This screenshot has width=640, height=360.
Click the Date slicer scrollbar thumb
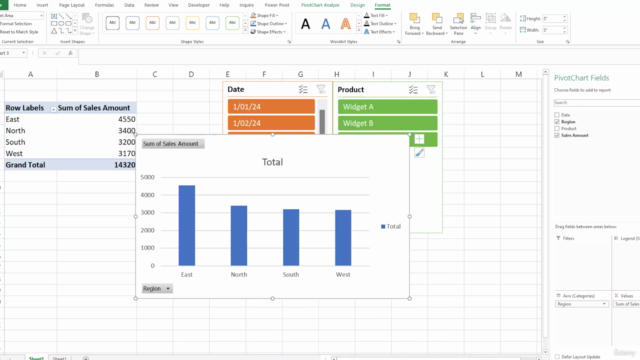point(322,122)
